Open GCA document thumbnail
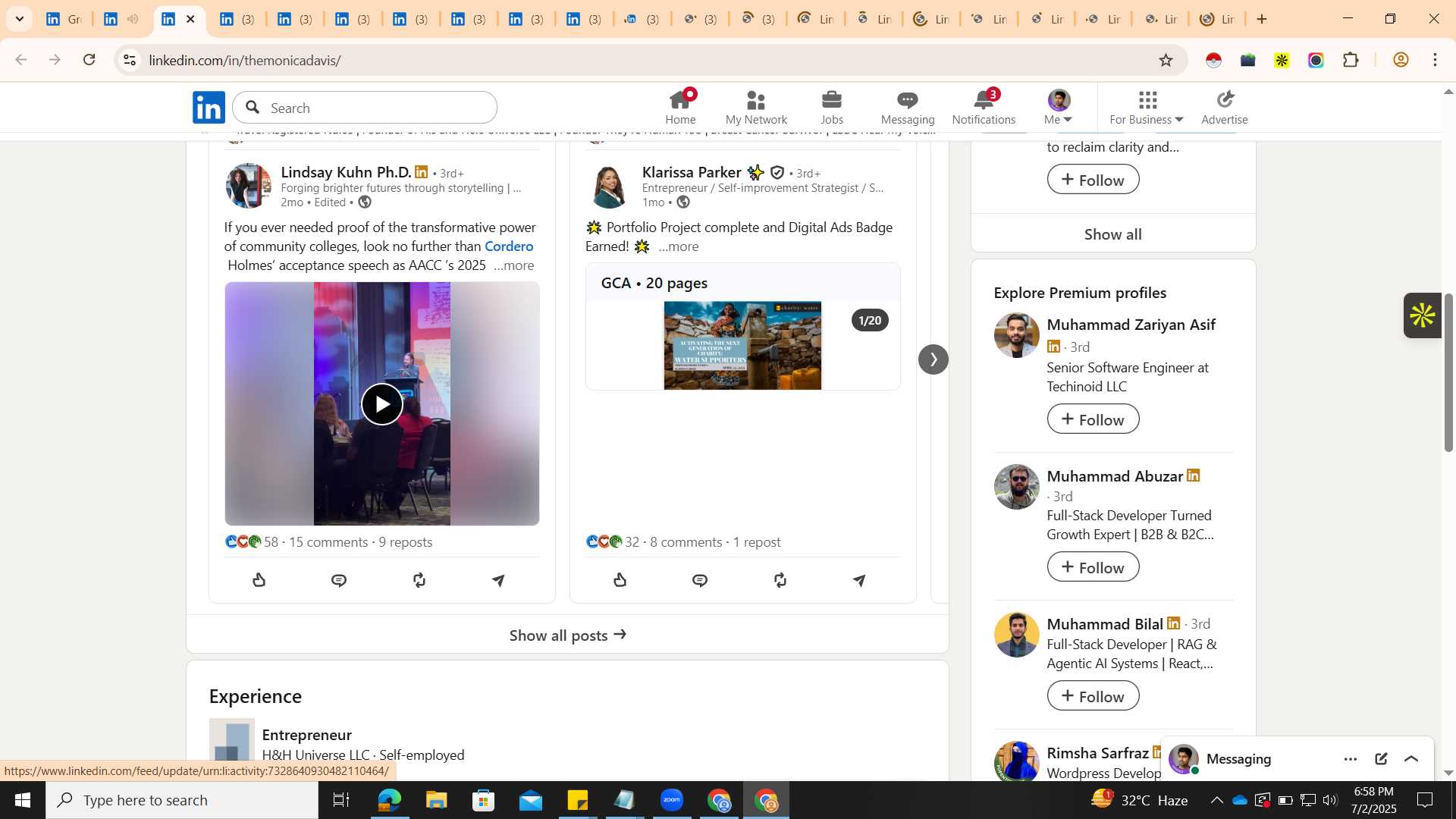 click(x=742, y=346)
